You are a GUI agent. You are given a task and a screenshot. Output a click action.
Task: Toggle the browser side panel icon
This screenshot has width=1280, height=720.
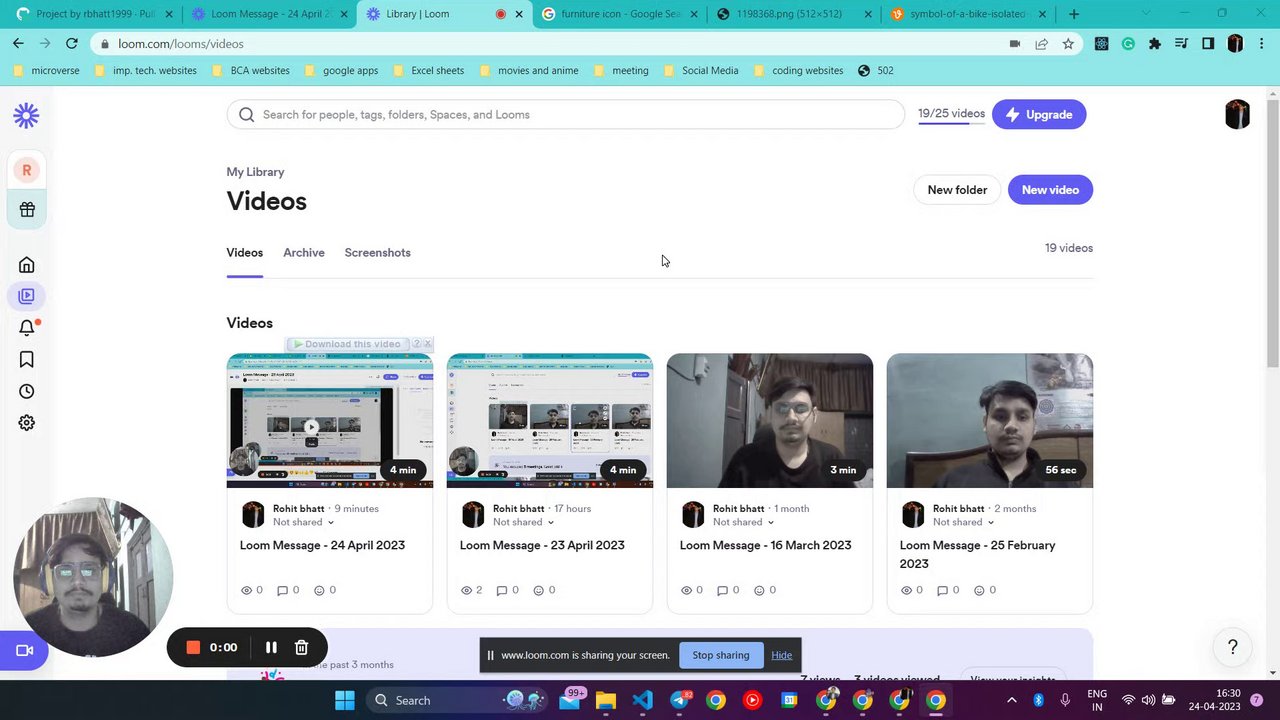click(1208, 44)
